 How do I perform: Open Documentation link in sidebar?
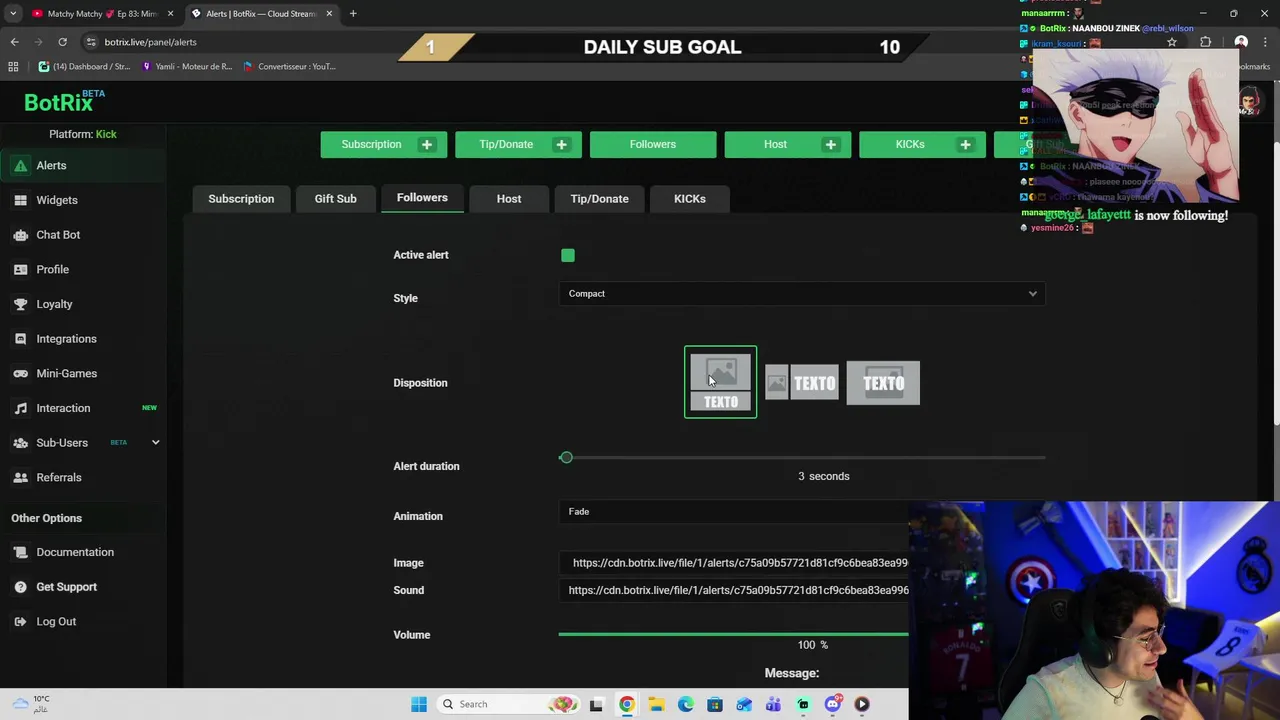[75, 552]
